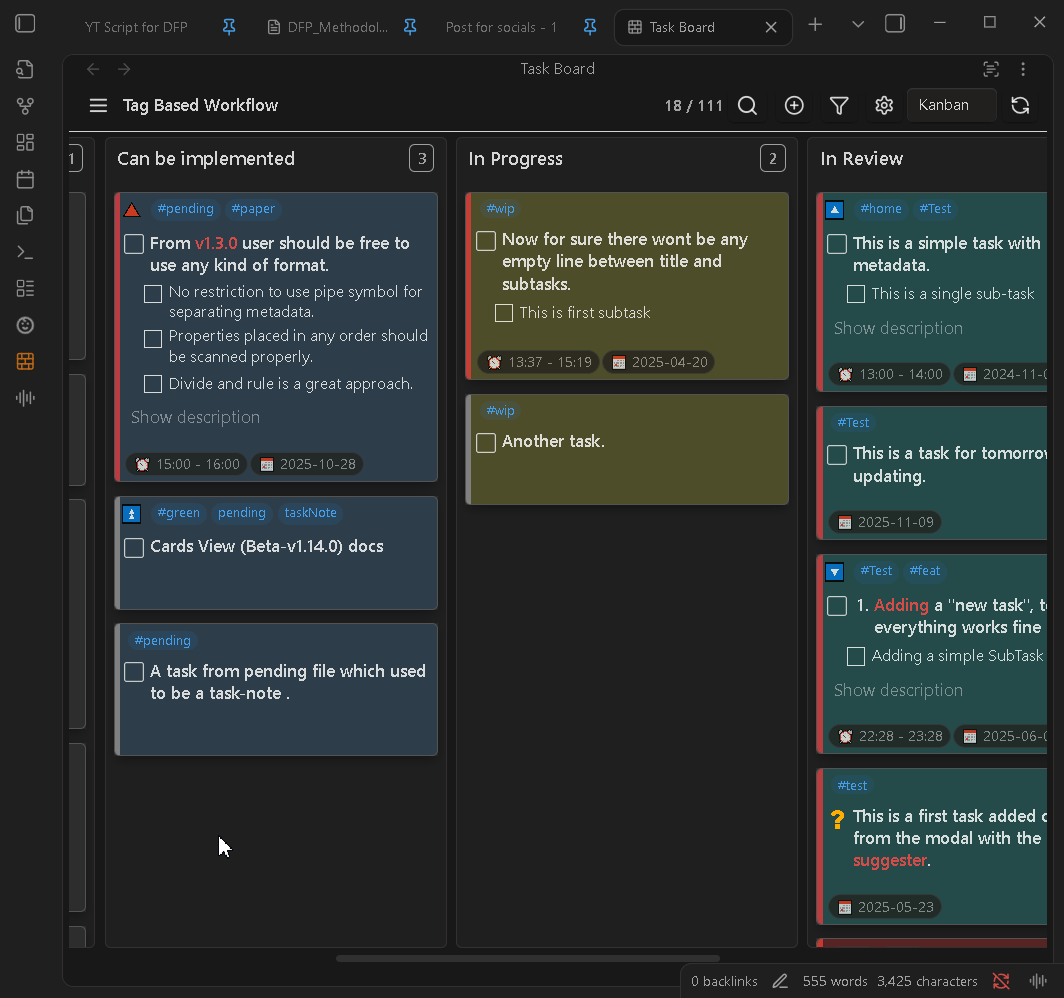Expand the tab list chevron in title bar
Viewport: 1064px width, 998px height.
(x=858, y=24)
